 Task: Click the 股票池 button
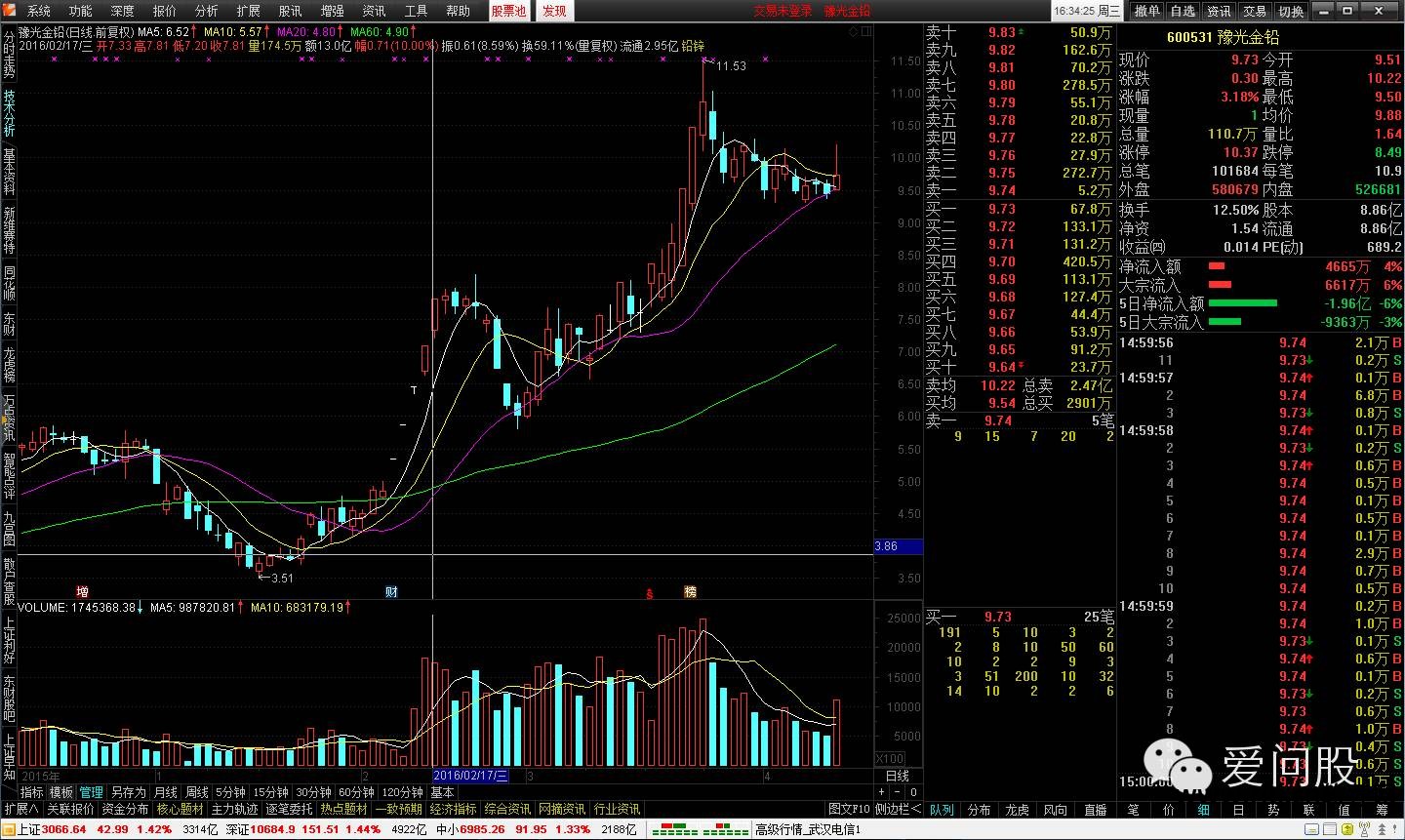(x=508, y=11)
